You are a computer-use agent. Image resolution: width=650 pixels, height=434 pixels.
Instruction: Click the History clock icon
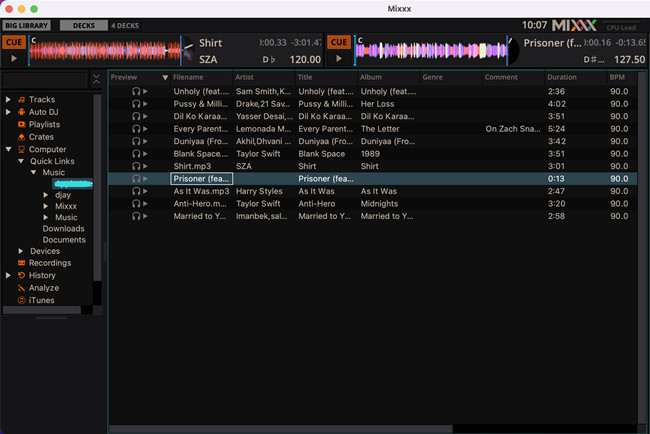pos(22,275)
